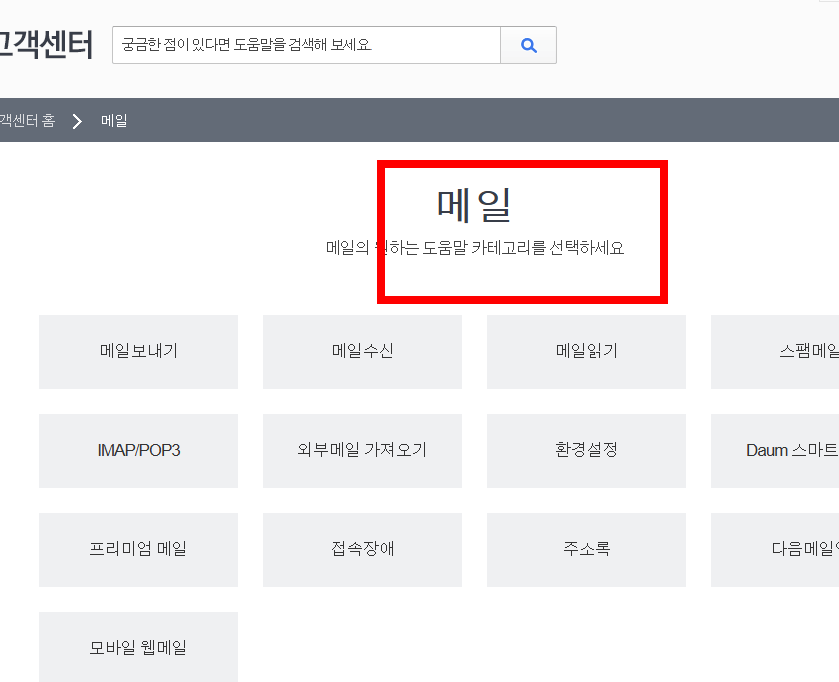Open the 메일보내기 help category
The height and width of the screenshot is (682, 839).
[x=138, y=351]
